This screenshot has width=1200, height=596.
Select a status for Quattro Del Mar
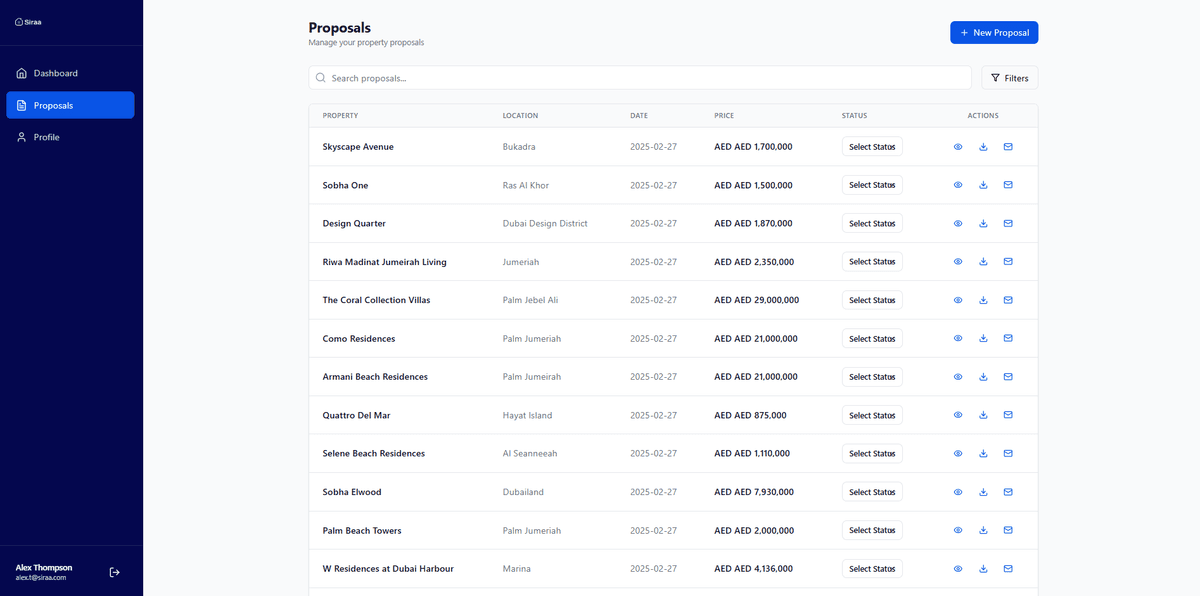pyautogui.click(x=871, y=414)
